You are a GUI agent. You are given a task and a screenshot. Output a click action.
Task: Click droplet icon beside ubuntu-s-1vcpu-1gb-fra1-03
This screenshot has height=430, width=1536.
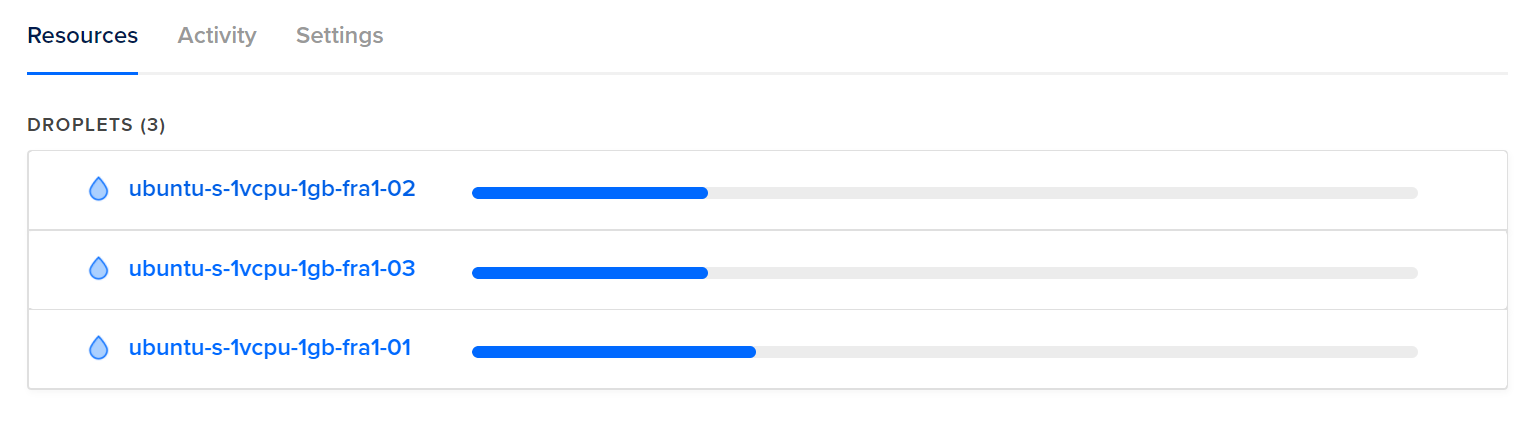click(x=98, y=268)
